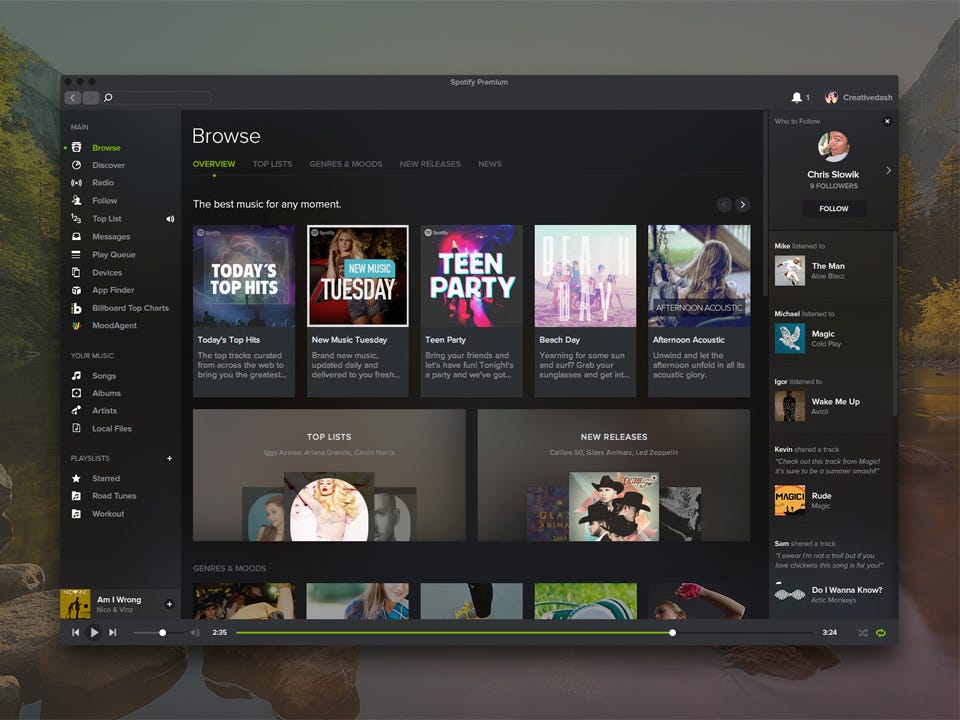Open Artists in Your Music
960x720 pixels.
pos(105,411)
